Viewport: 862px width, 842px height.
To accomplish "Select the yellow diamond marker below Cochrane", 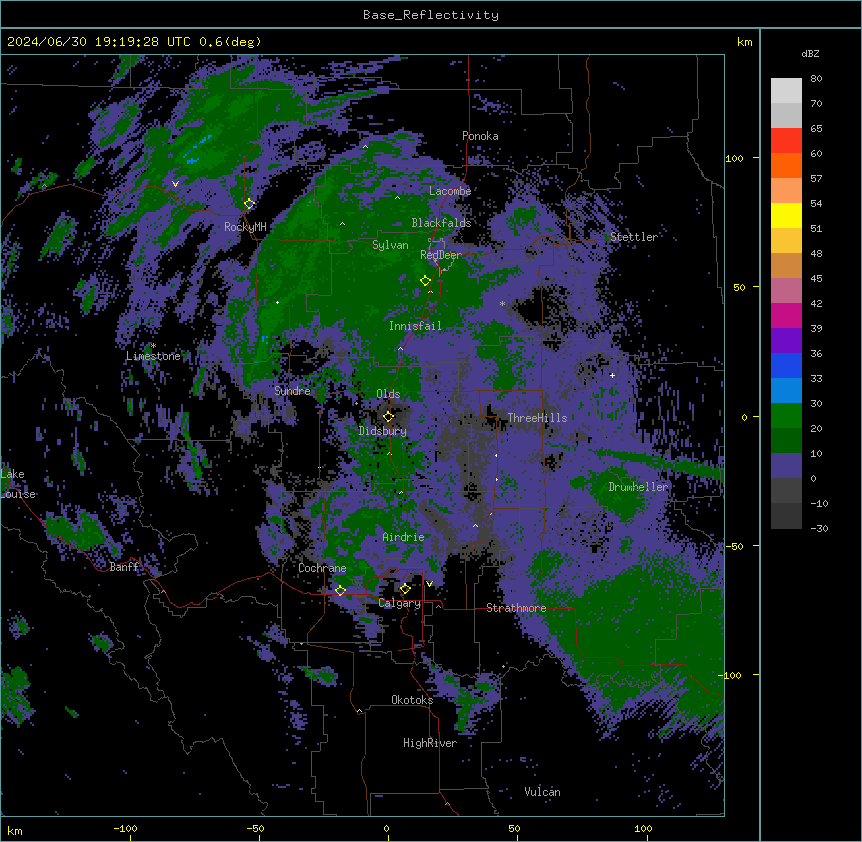I will 340,590.
